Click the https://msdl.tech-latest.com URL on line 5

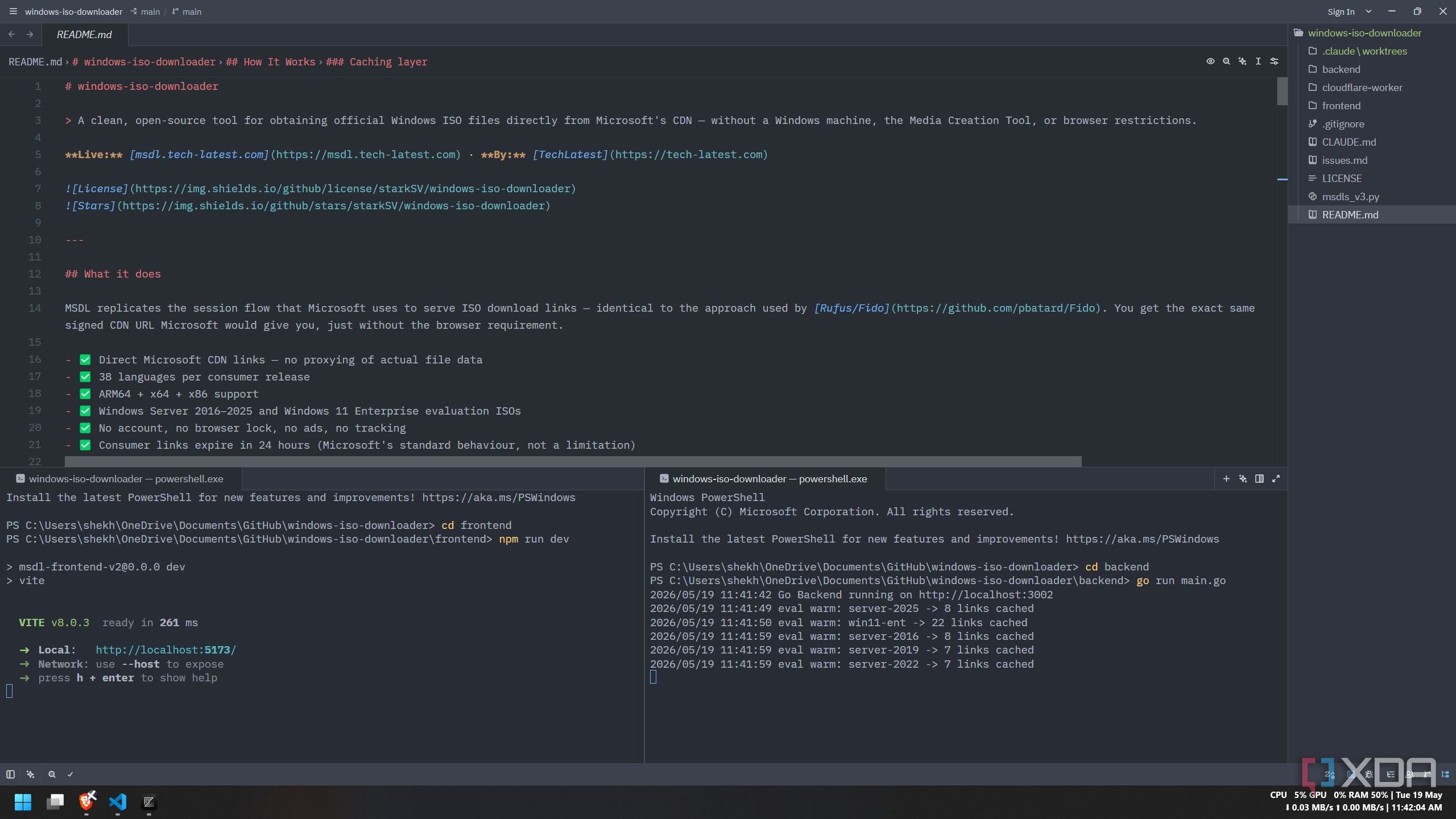pos(366,155)
